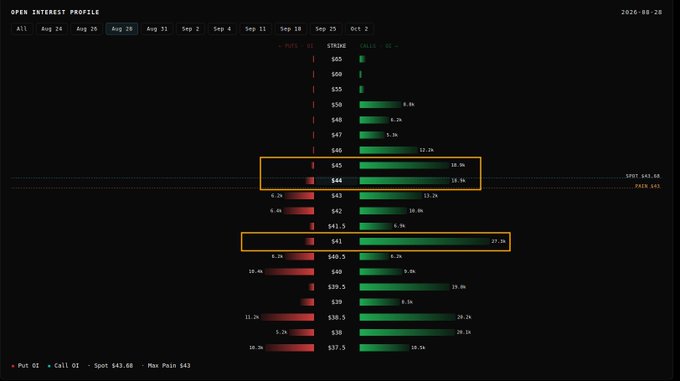
Task: Choose the Sep 11 expiry tab
Action: pos(255,29)
